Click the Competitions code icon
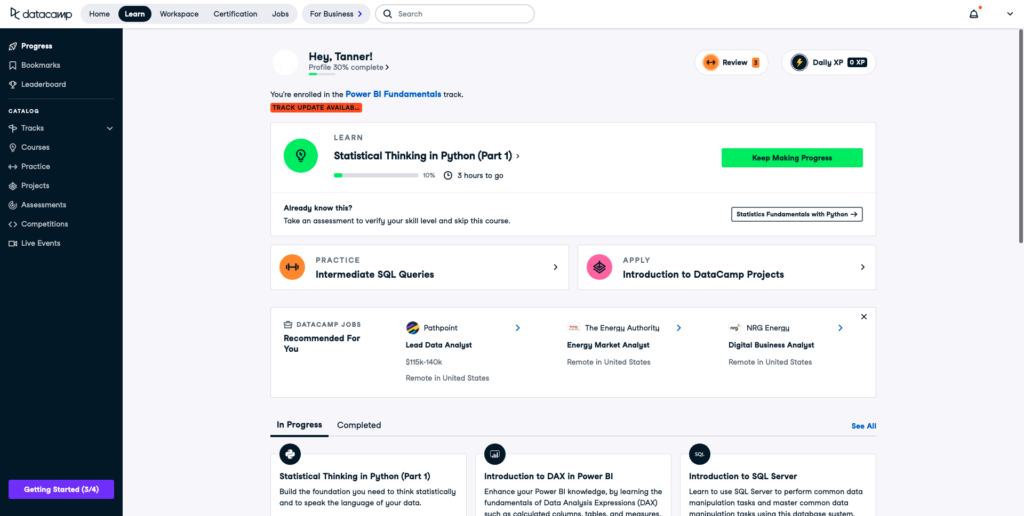This screenshot has width=1024, height=516. 13,224
